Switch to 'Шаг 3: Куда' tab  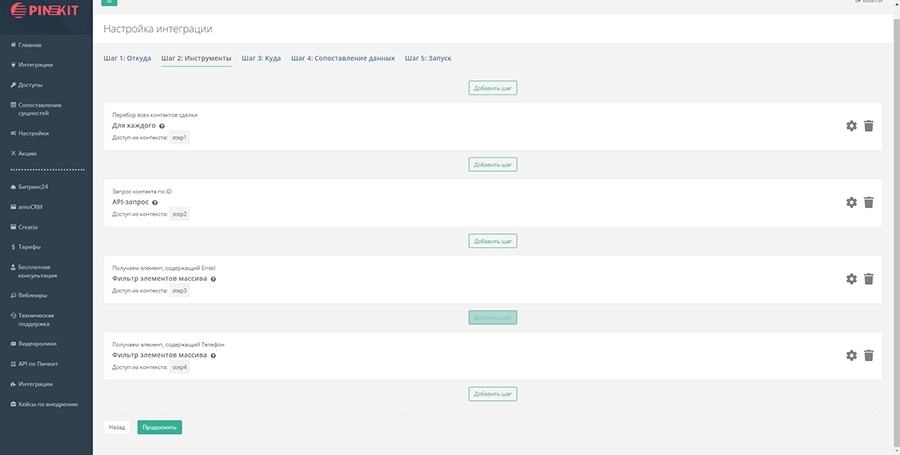tap(261, 58)
